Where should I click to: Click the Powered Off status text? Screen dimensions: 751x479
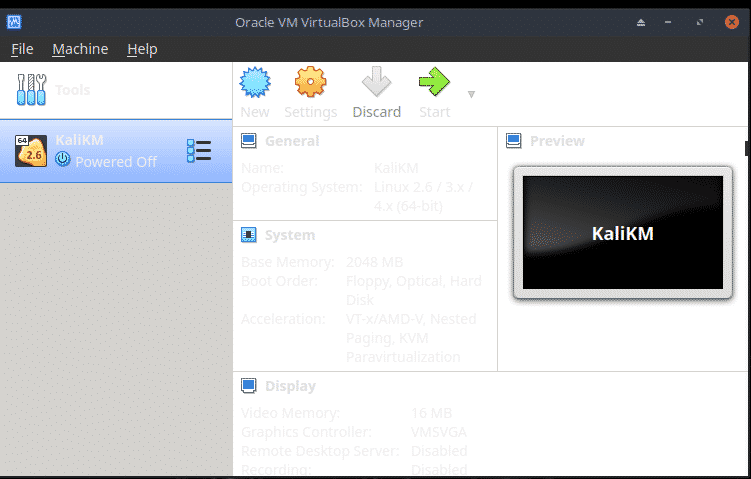116,162
